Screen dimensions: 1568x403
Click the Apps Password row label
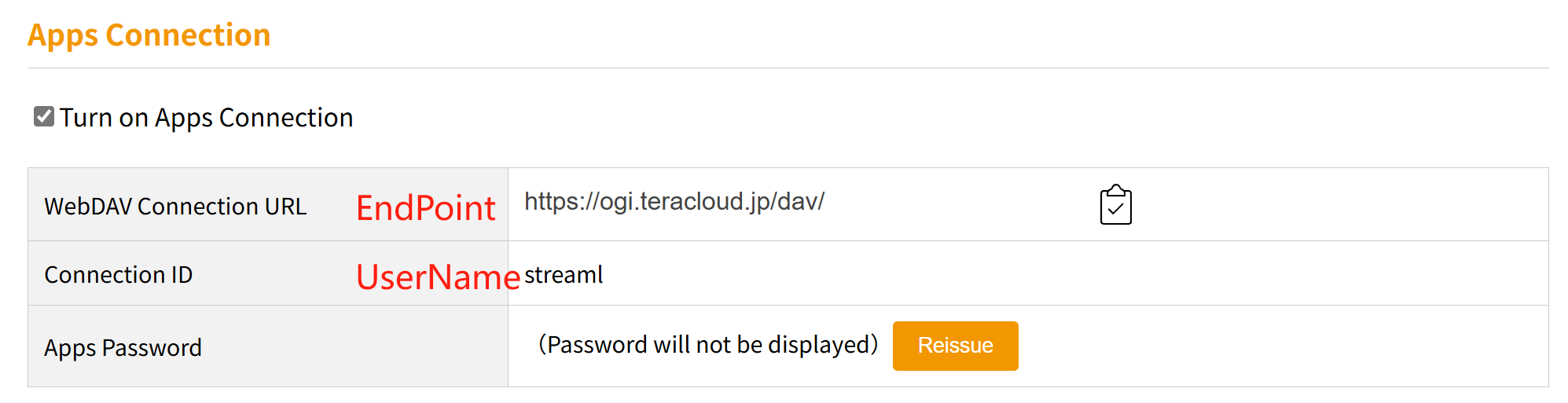coord(123,347)
